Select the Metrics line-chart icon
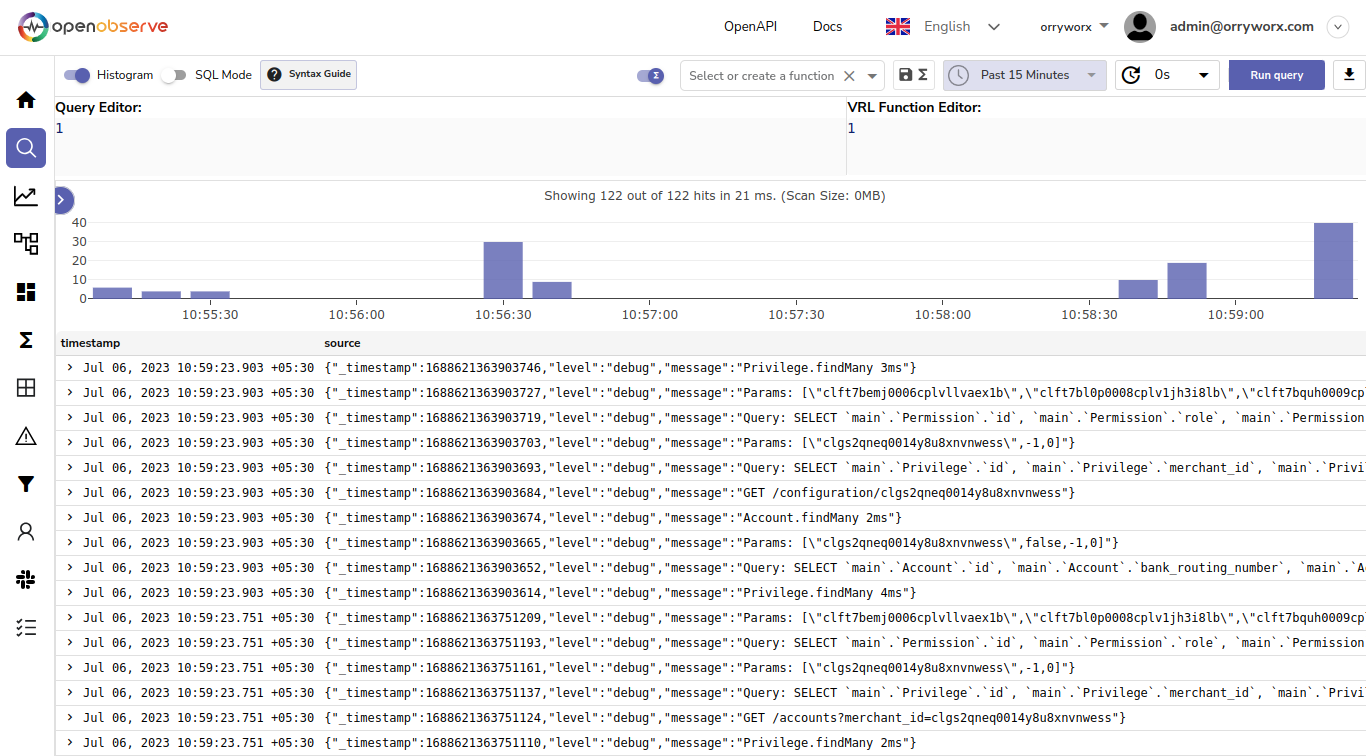This screenshot has height=756, width=1366. click(25, 195)
